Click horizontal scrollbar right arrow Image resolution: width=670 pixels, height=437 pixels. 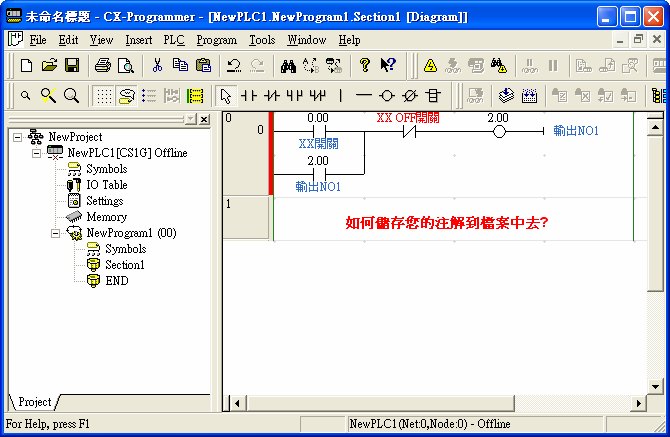[x=639, y=403]
